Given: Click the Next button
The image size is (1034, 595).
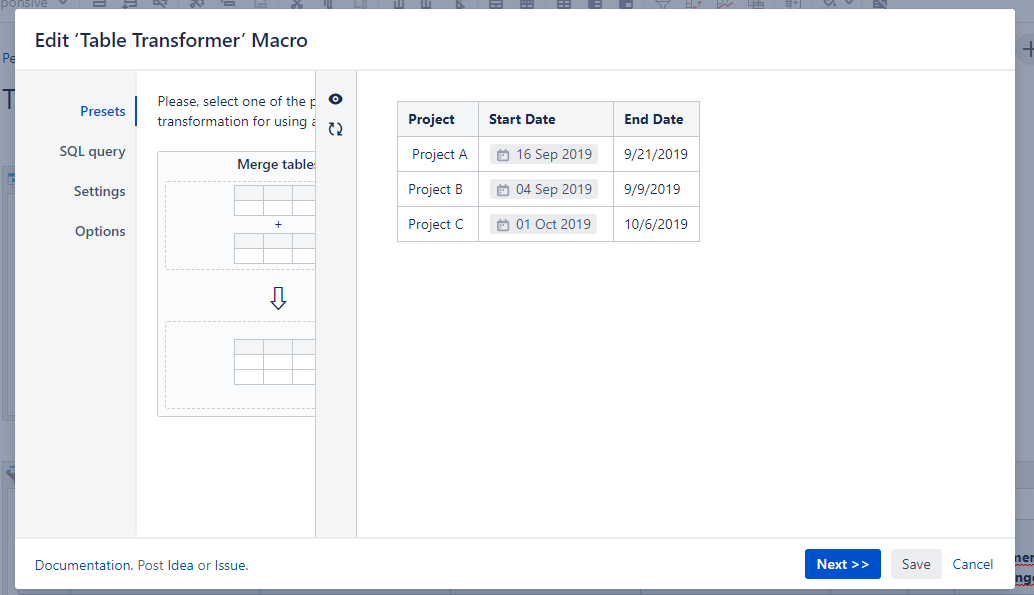Looking at the screenshot, I should click(842, 564).
